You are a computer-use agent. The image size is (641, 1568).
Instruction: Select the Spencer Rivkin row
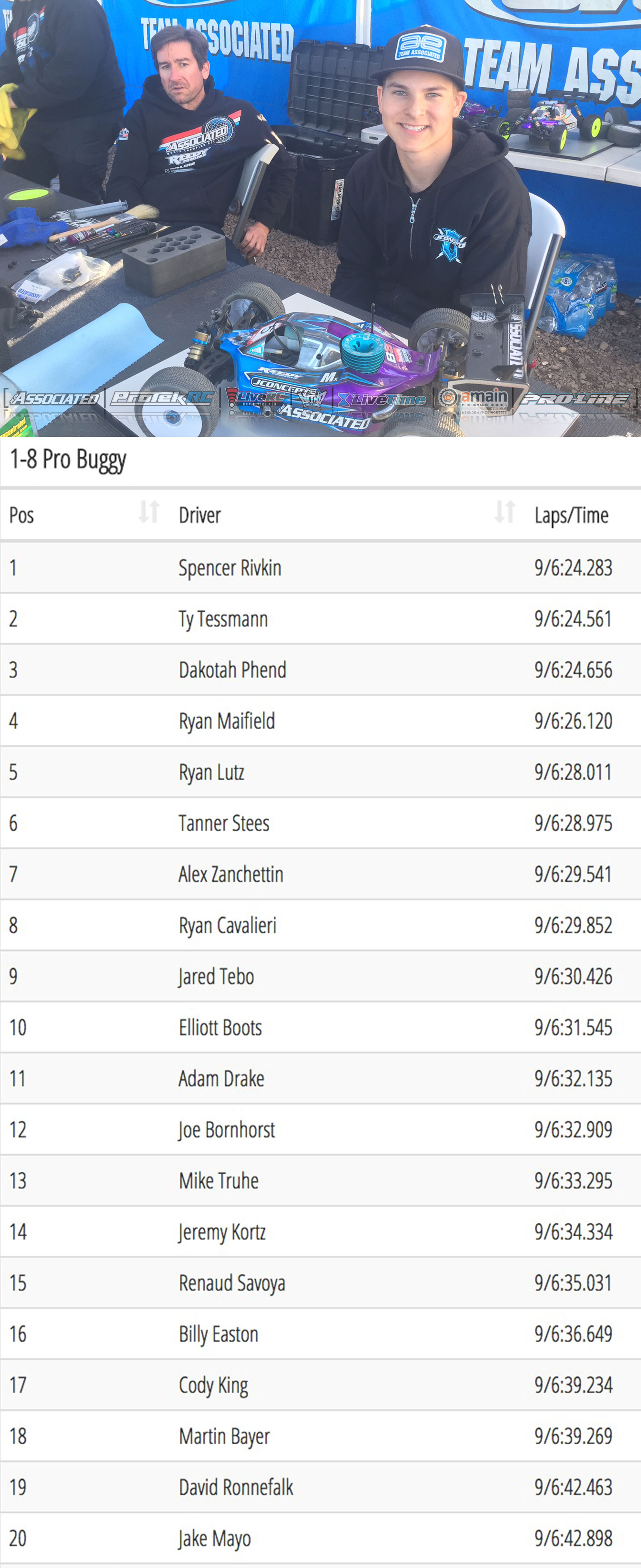point(320,568)
